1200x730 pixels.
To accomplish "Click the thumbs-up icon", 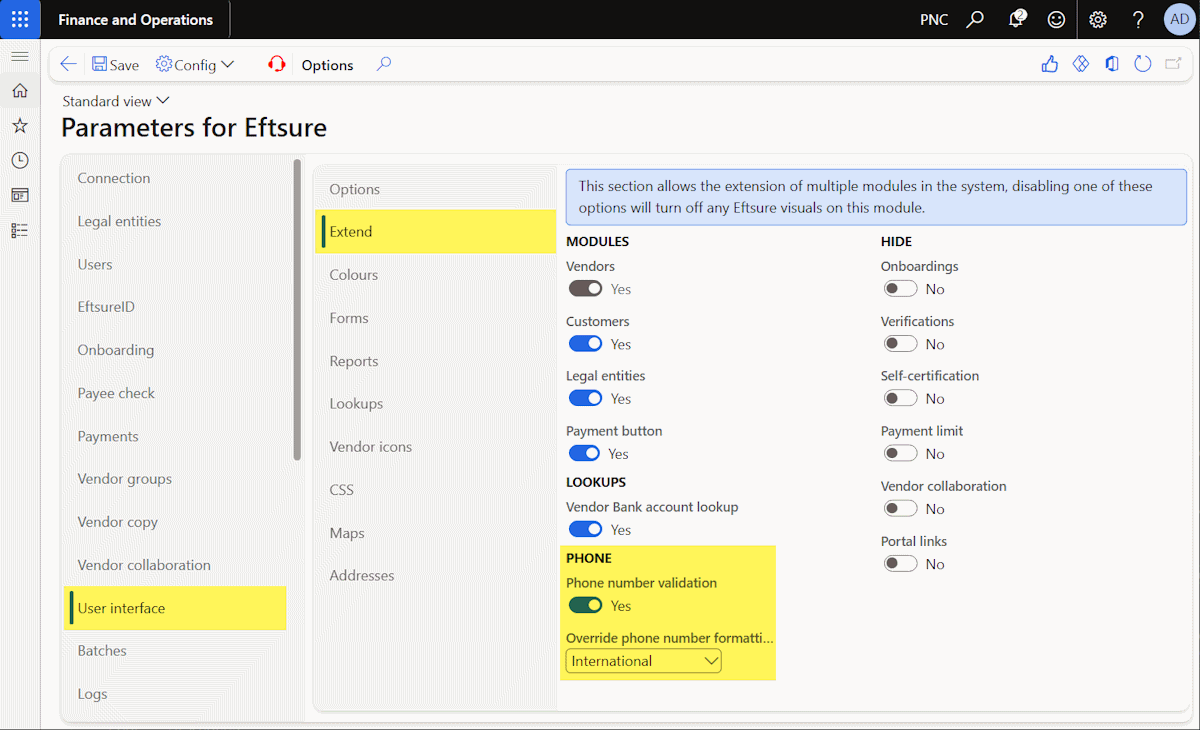I will pyautogui.click(x=1049, y=64).
